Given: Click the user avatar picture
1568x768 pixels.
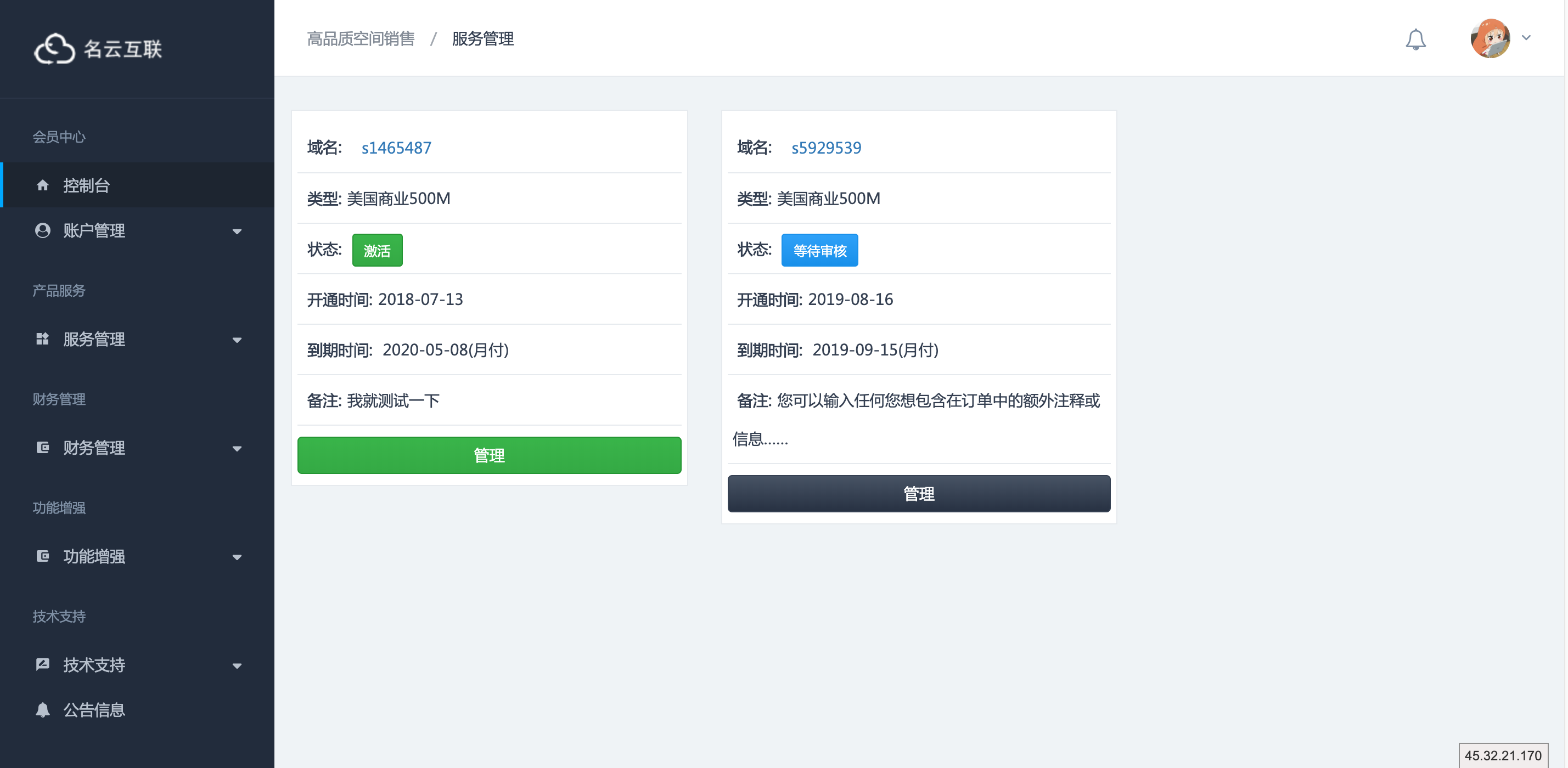Looking at the screenshot, I should (x=1490, y=38).
